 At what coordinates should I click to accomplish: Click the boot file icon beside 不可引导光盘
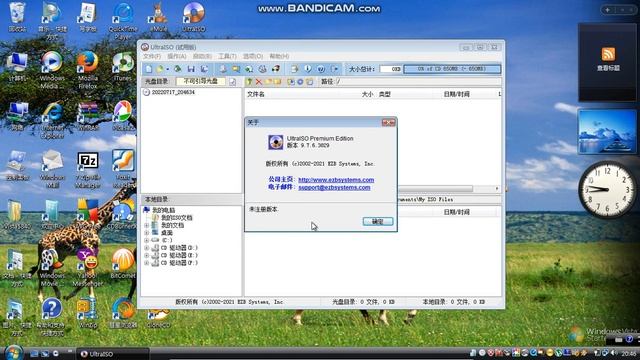[232, 82]
